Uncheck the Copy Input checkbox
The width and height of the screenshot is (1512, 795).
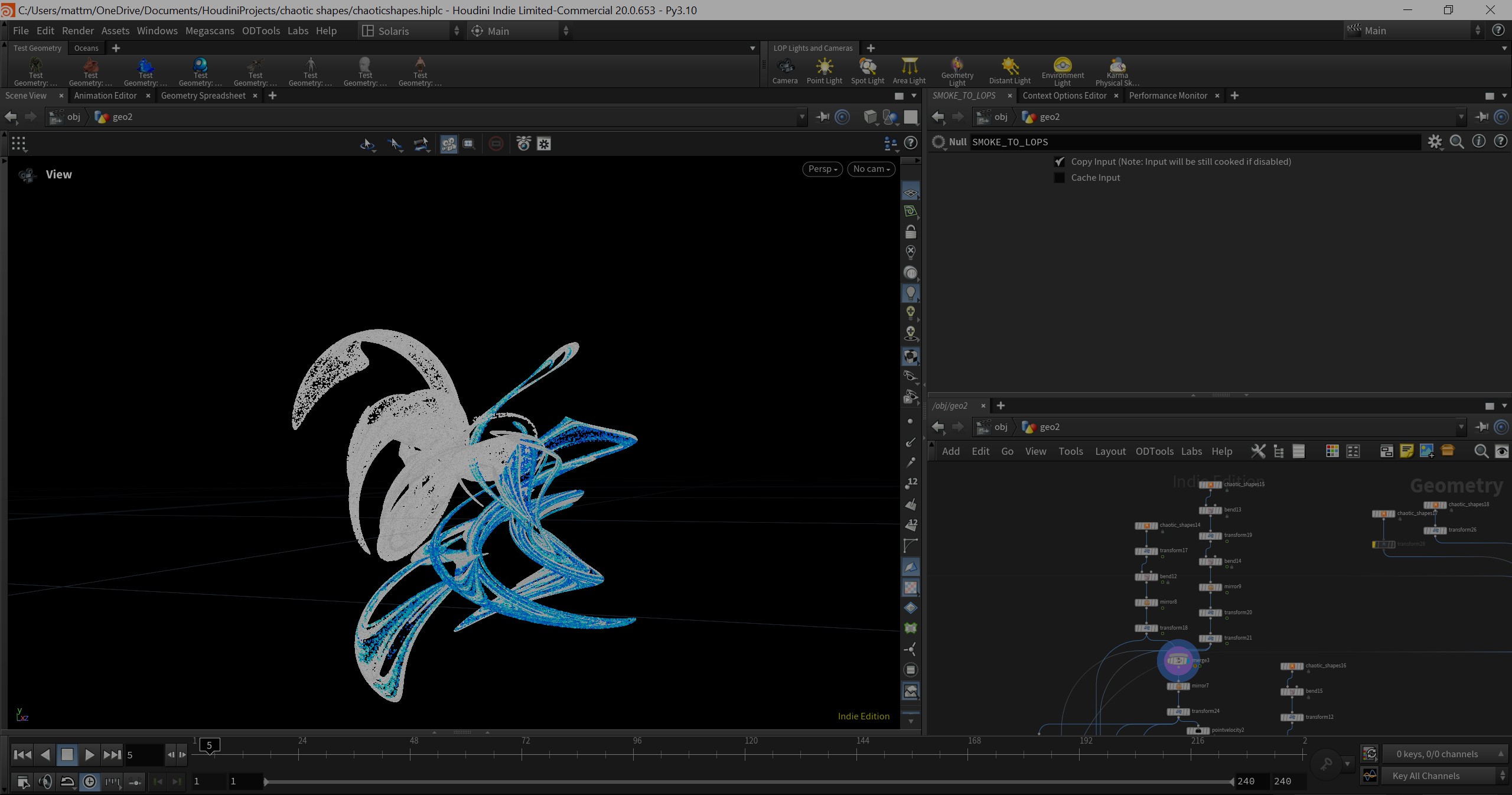[x=1060, y=162]
